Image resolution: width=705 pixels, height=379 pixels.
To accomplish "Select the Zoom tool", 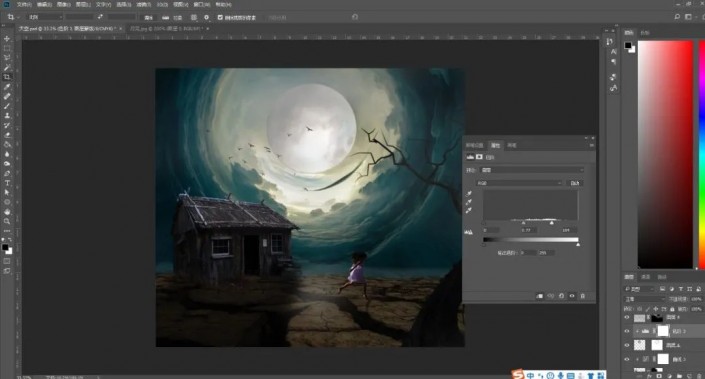I will [7, 221].
